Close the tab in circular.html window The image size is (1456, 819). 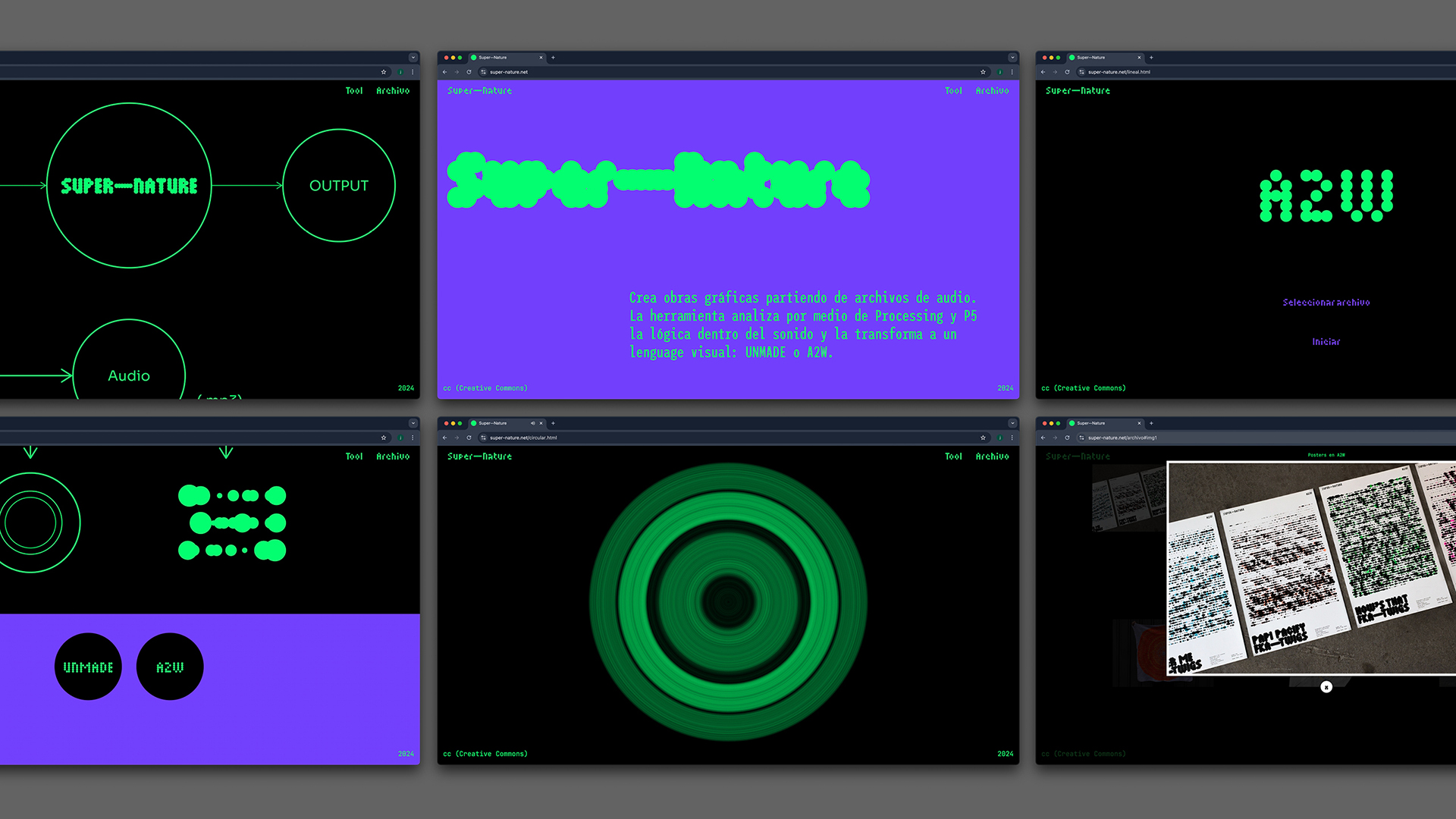541,423
